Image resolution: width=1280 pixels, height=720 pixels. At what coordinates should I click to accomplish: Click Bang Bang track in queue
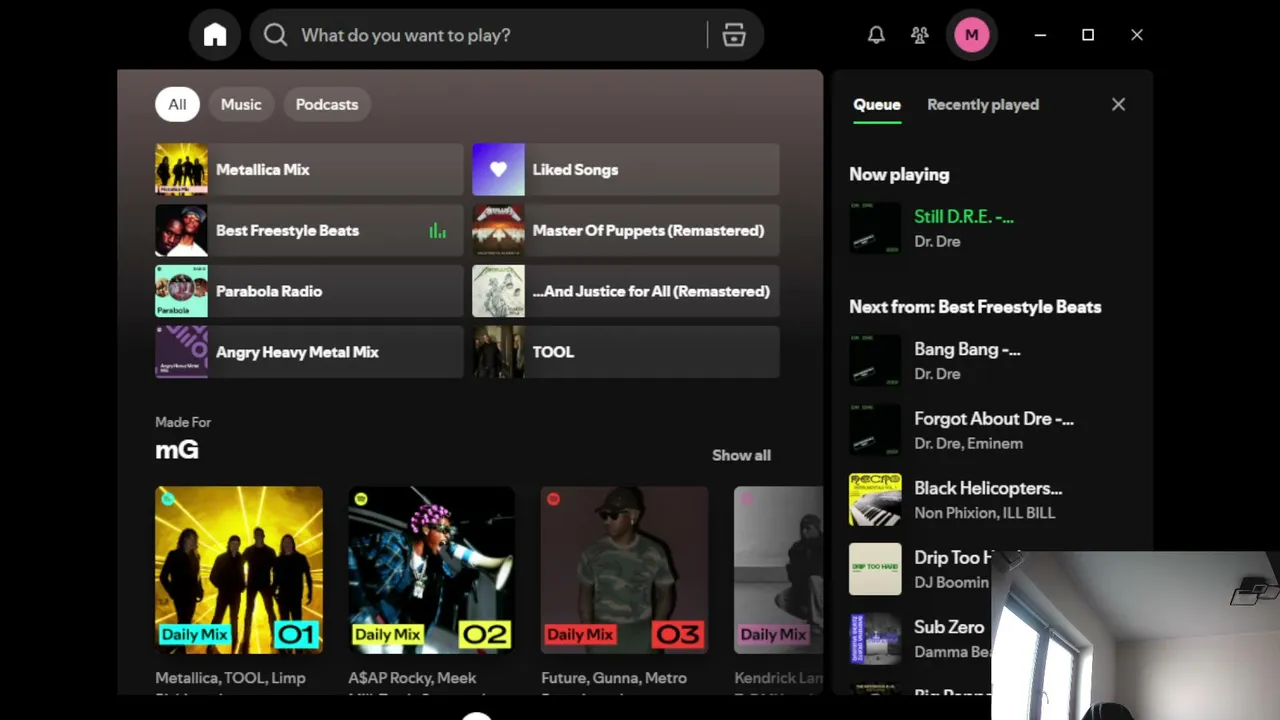tap(967, 349)
